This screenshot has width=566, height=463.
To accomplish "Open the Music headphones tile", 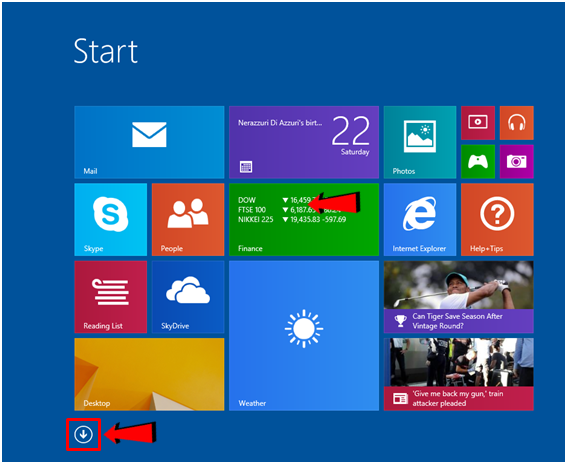I will 517,123.
